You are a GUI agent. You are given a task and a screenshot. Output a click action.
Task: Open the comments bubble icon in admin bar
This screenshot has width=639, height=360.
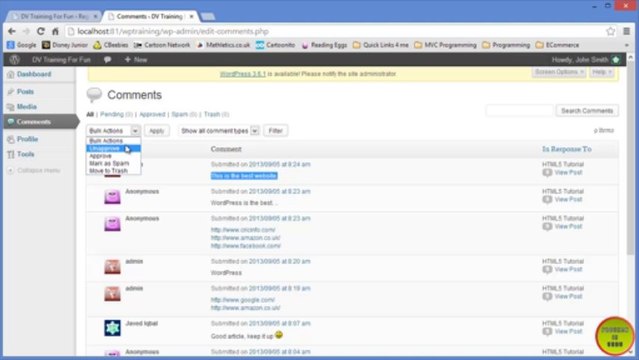coord(107,60)
